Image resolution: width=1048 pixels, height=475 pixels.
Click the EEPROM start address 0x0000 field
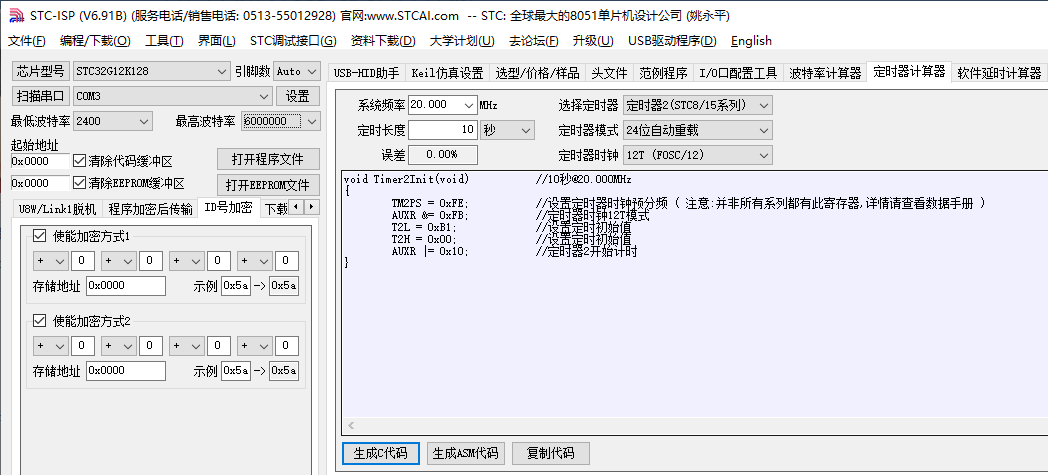[40, 183]
